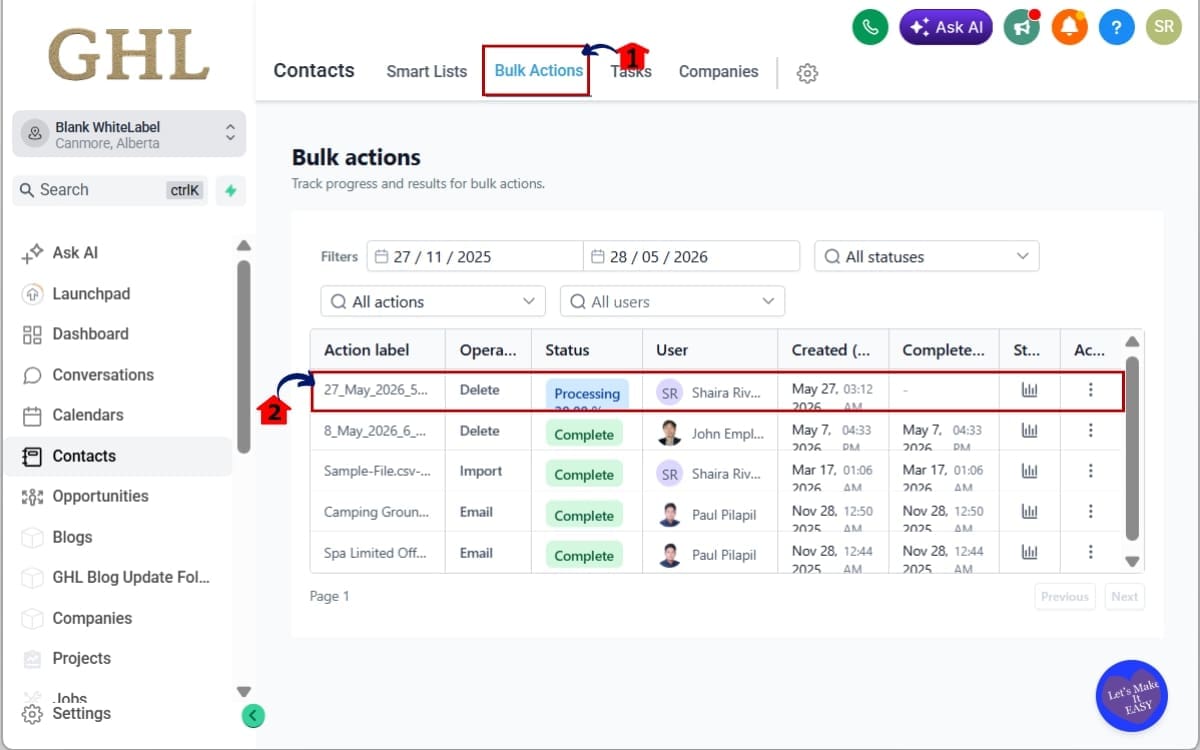Pick the end date 28 / 05 / 2026

692,256
